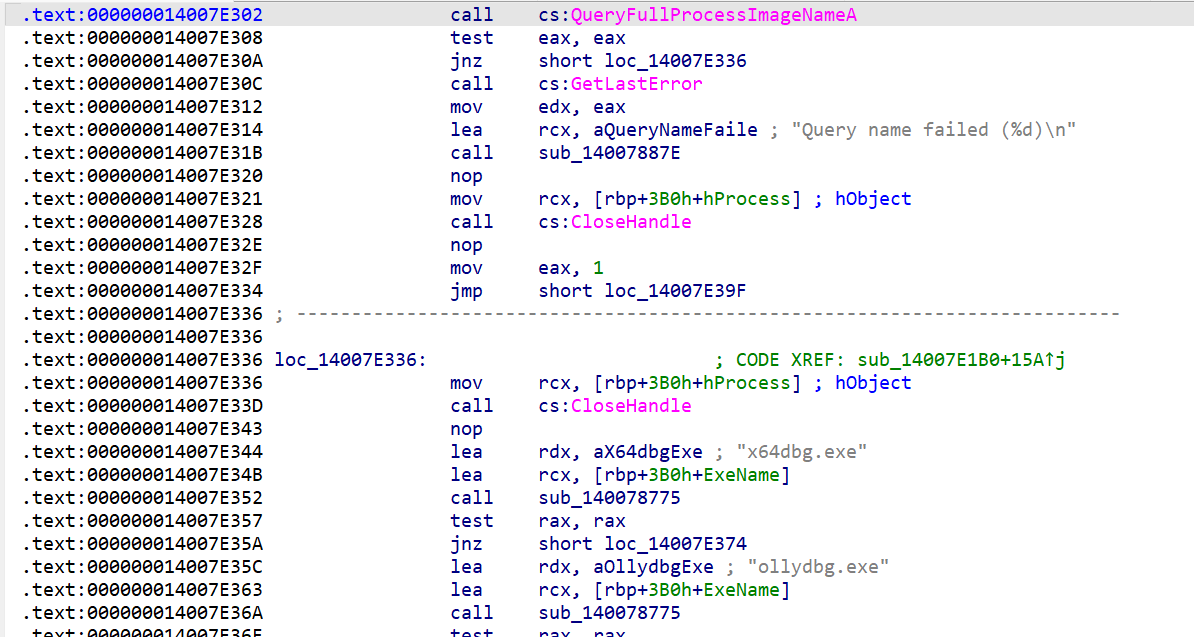
Task: Select the address .text:000000014007E302
Action: (x=143, y=15)
